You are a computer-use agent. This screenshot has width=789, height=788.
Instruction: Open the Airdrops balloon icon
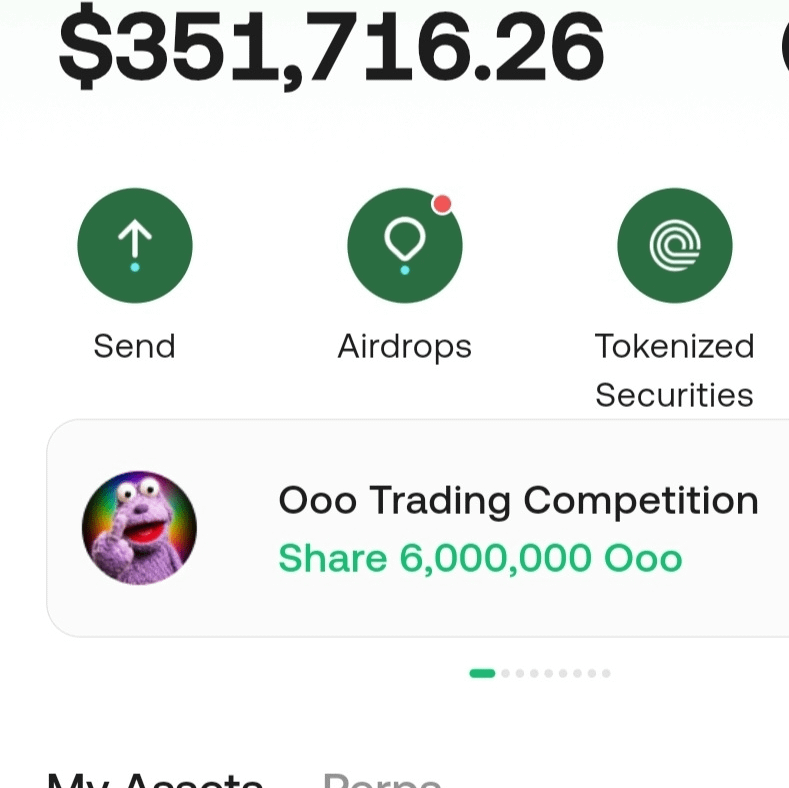[x=405, y=246]
